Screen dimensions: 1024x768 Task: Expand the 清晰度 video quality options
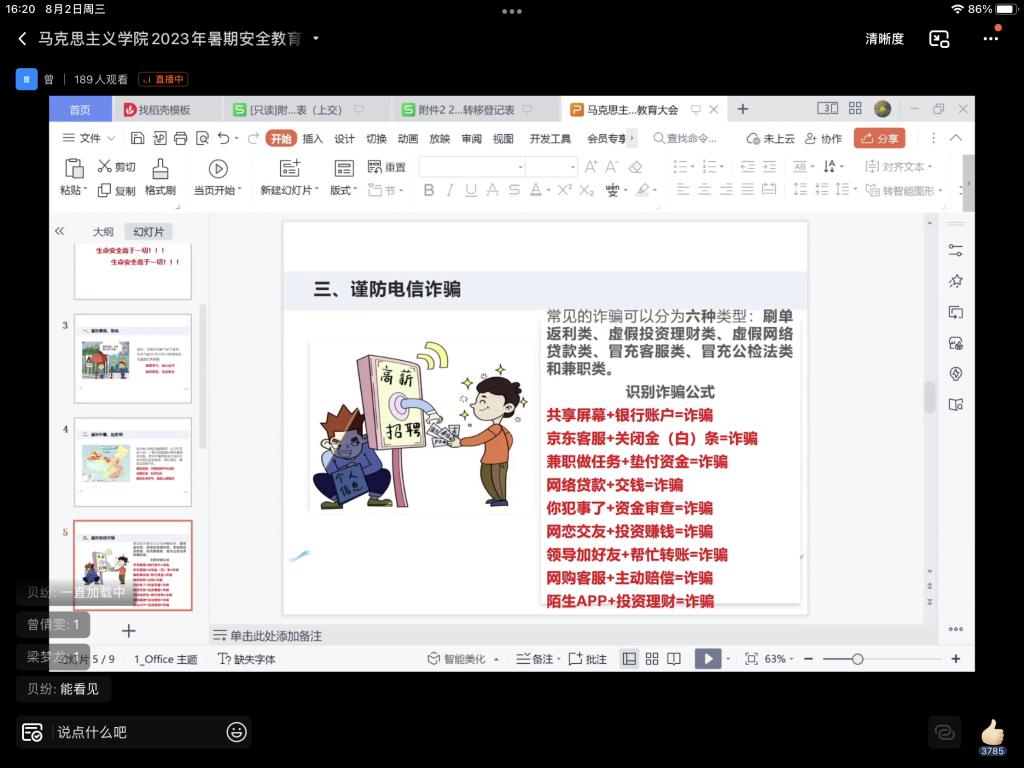coord(884,39)
